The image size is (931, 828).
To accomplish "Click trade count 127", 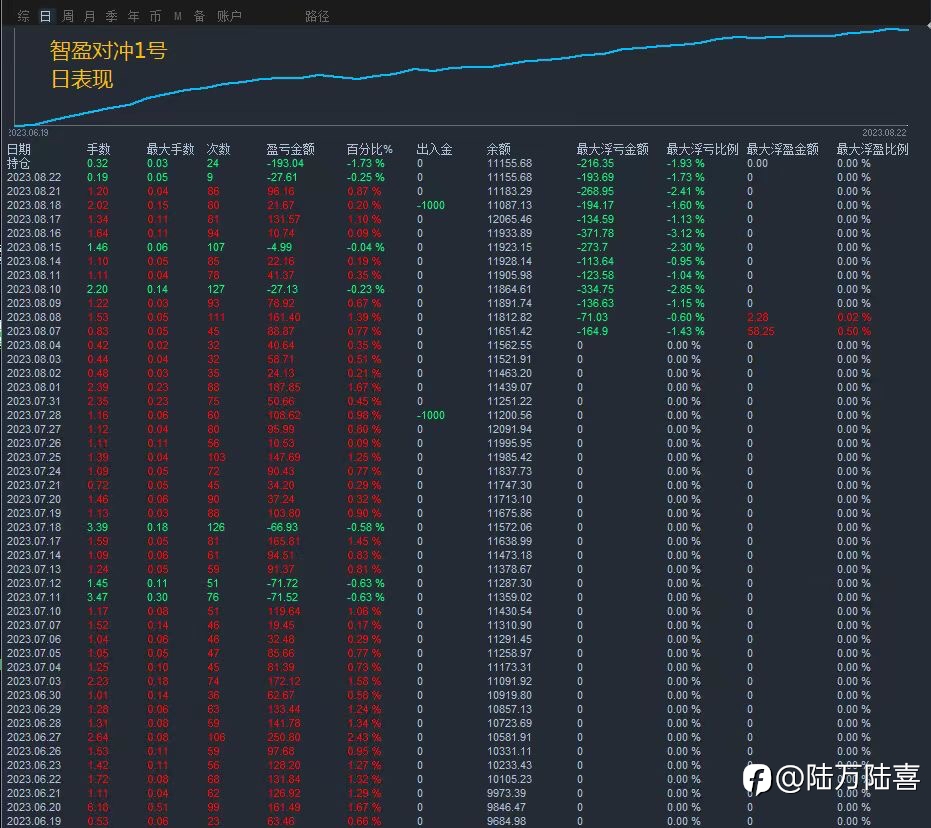I will point(216,289).
